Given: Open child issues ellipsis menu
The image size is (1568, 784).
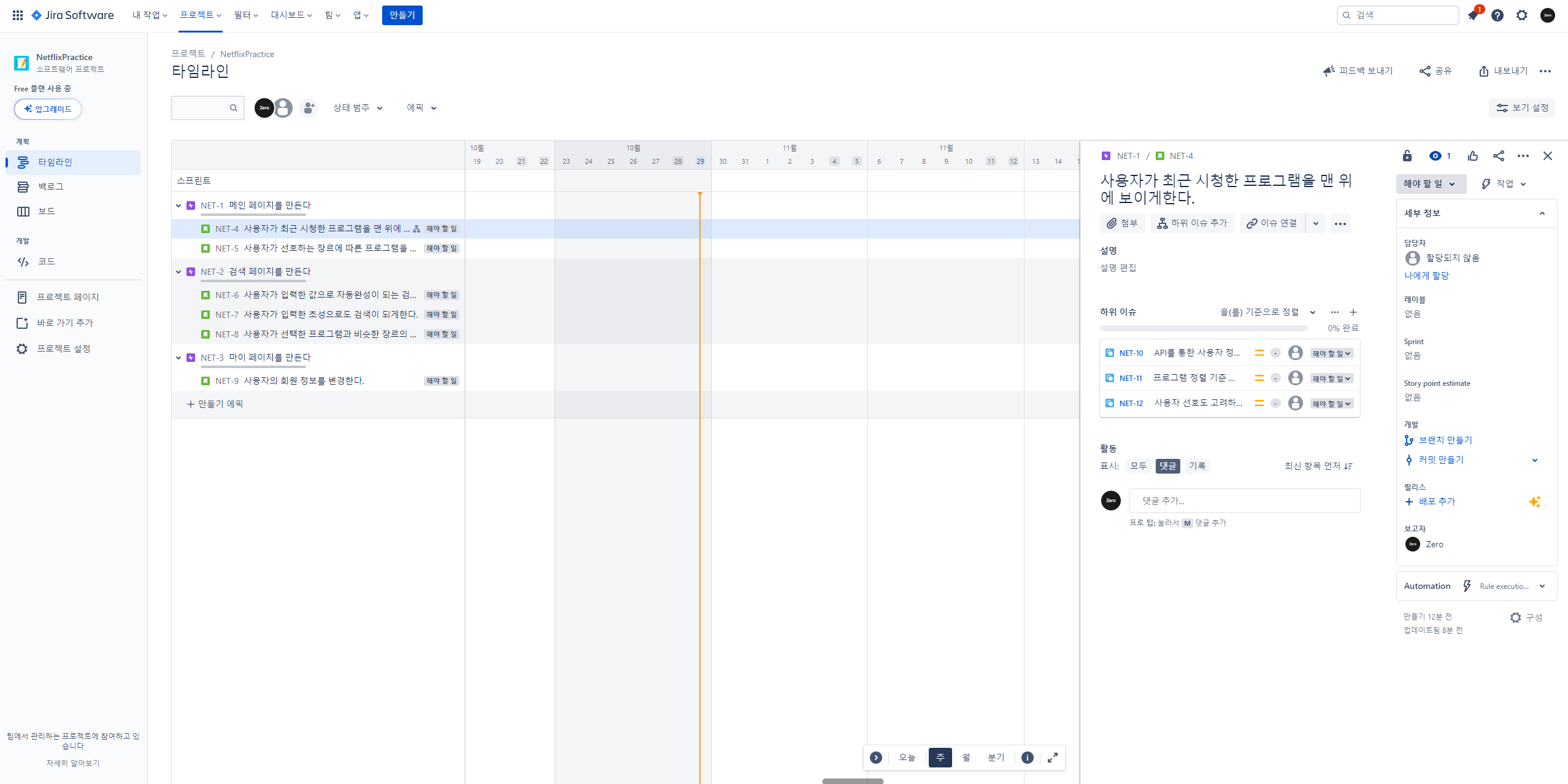Looking at the screenshot, I should [x=1335, y=312].
